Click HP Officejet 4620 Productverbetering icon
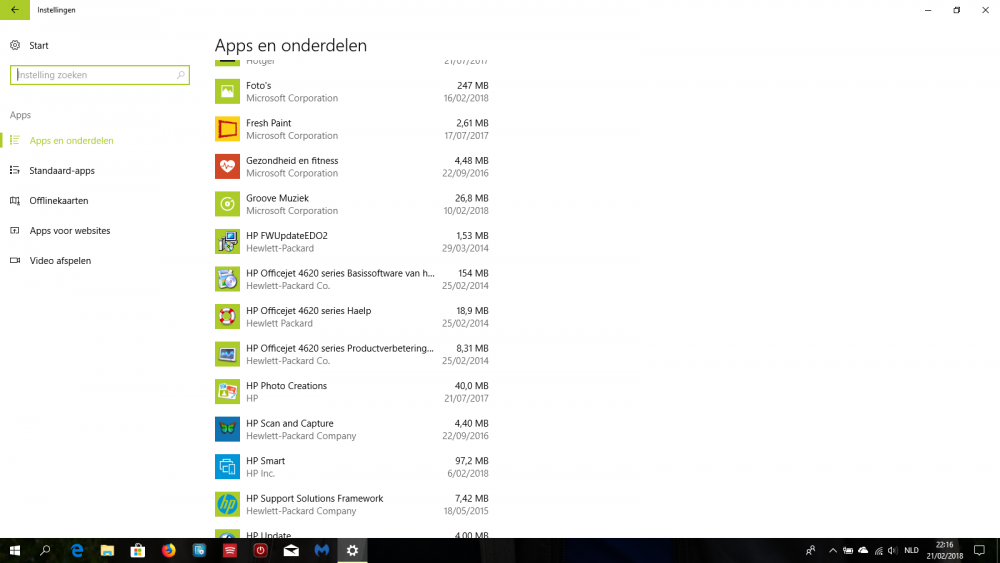The width and height of the screenshot is (1000, 563). [x=227, y=355]
